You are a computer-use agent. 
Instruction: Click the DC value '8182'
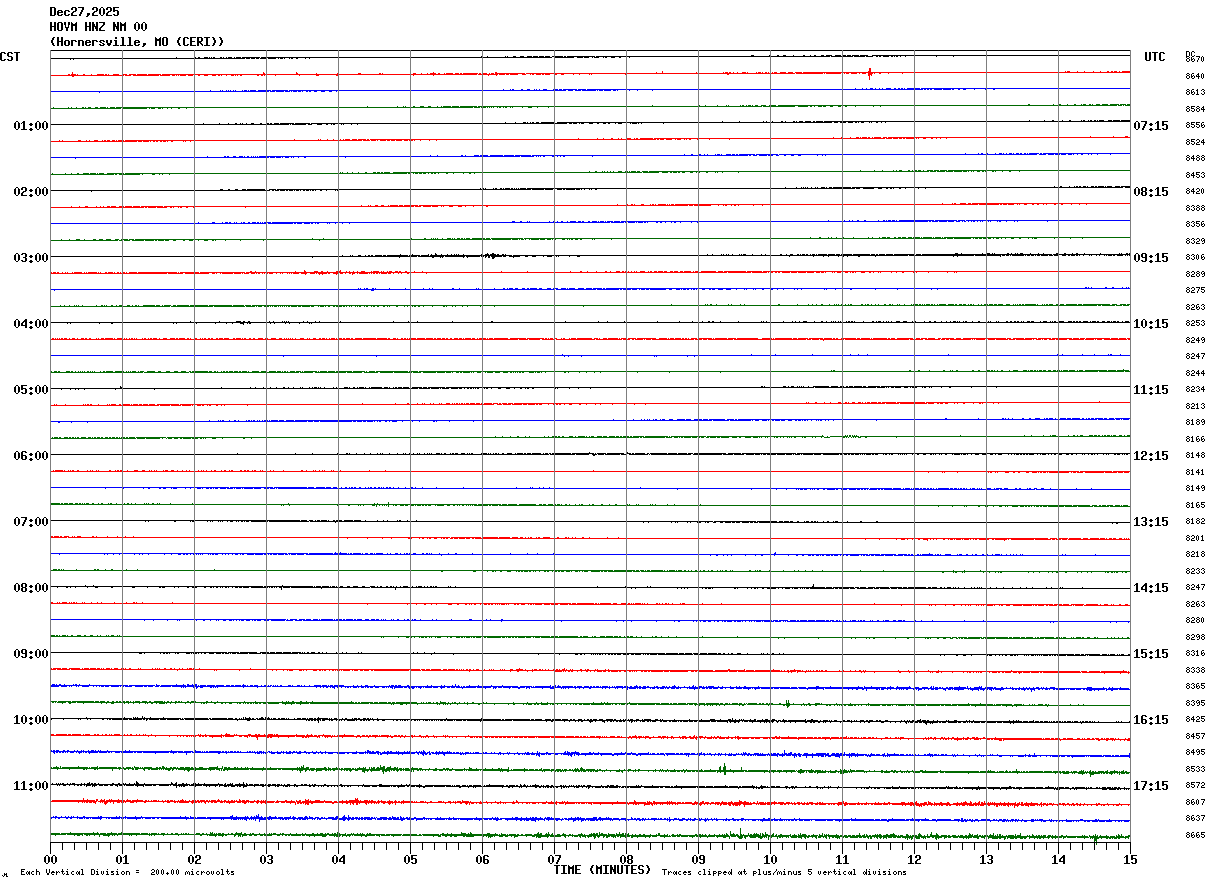1195,521
